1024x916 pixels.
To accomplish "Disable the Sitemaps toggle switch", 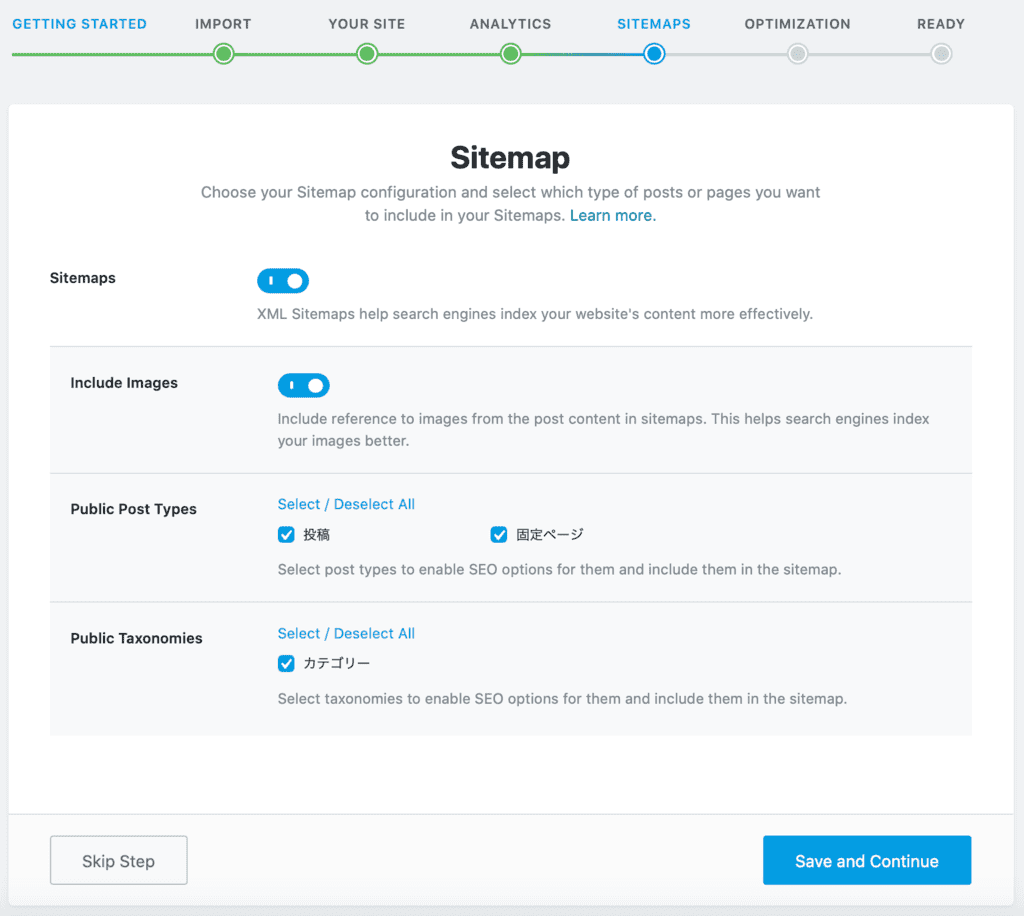I will point(283,281).
